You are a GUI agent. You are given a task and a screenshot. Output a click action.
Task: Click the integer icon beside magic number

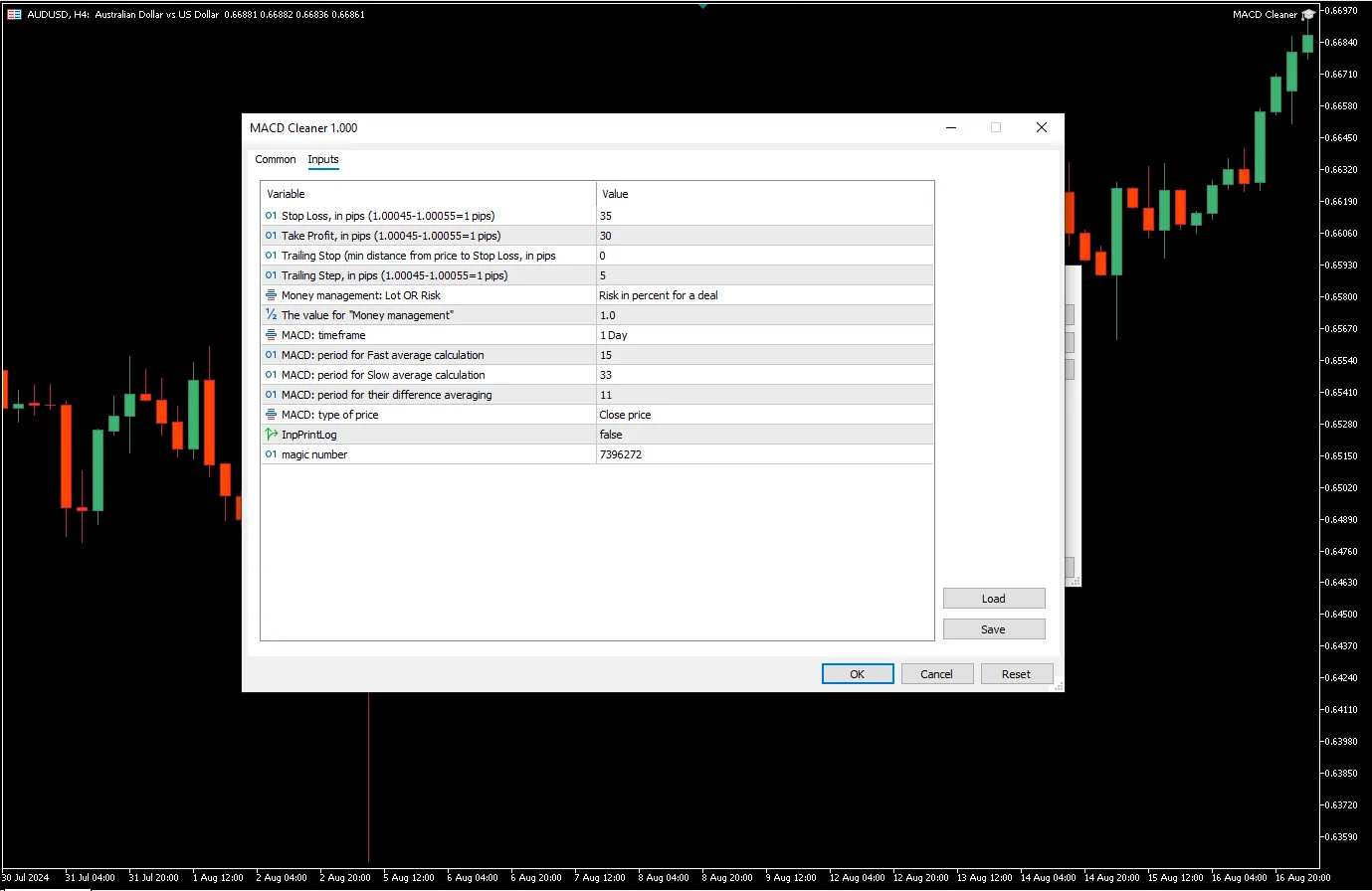271,454
